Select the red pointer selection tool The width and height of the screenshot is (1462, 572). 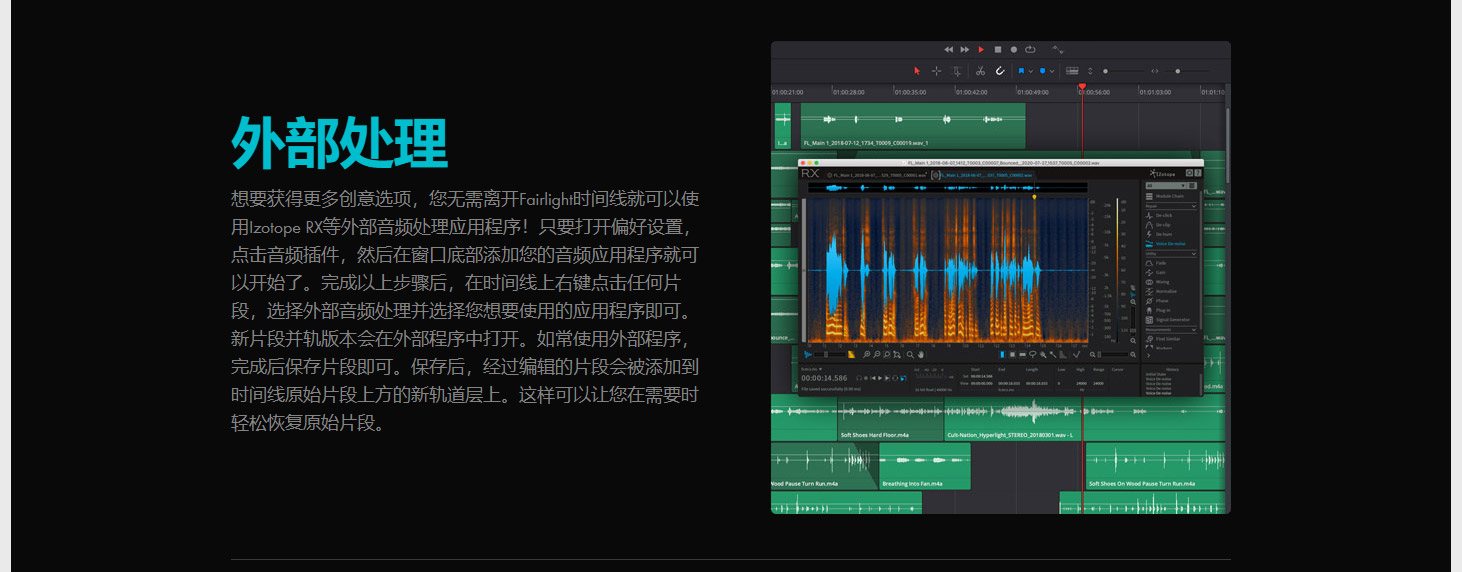(916, 71)
